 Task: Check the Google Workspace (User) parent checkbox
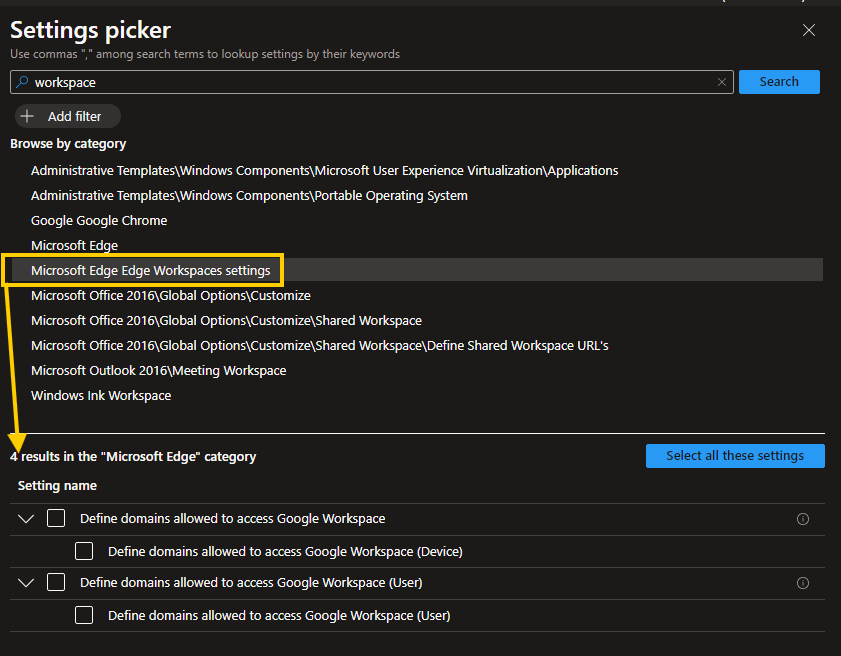tap(56, 582)
